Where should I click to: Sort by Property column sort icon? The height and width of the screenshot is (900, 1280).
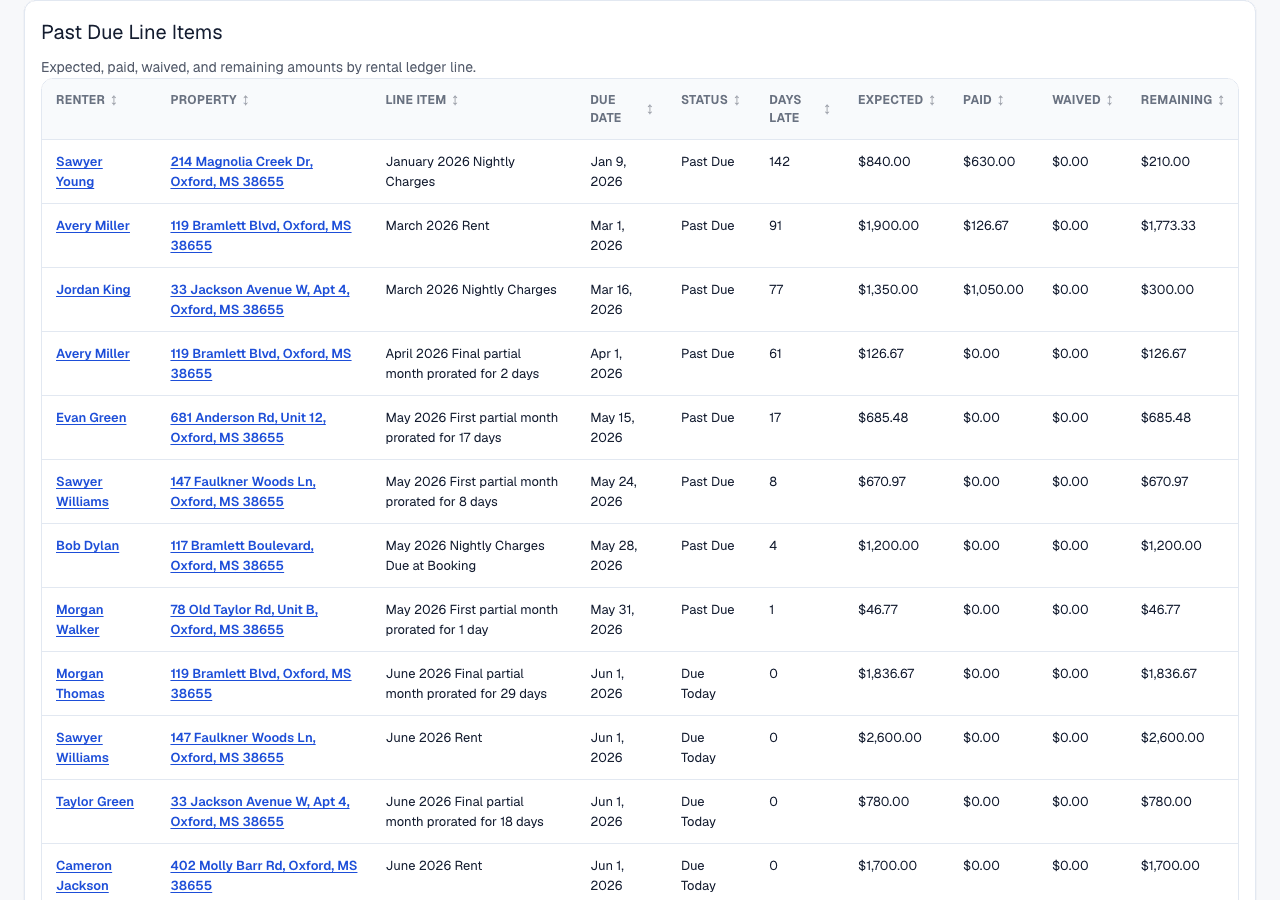246,100
